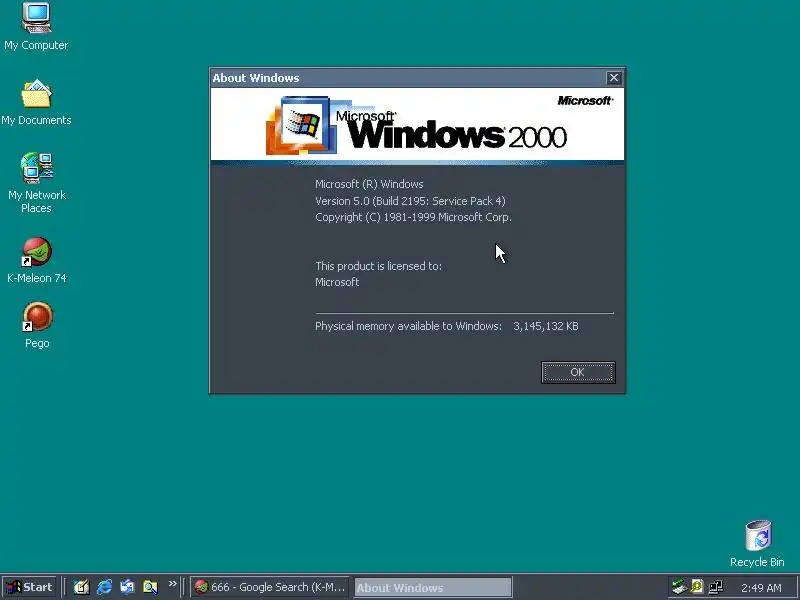Click the 2:49 AM taskbar clock
800x600 pixels.
coord(761,588)
